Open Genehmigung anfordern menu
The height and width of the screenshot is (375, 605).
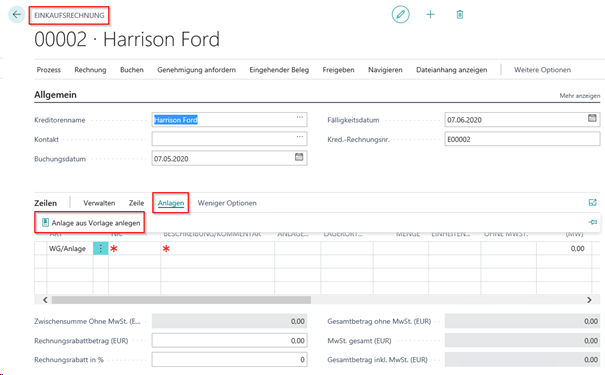[196, 70]
